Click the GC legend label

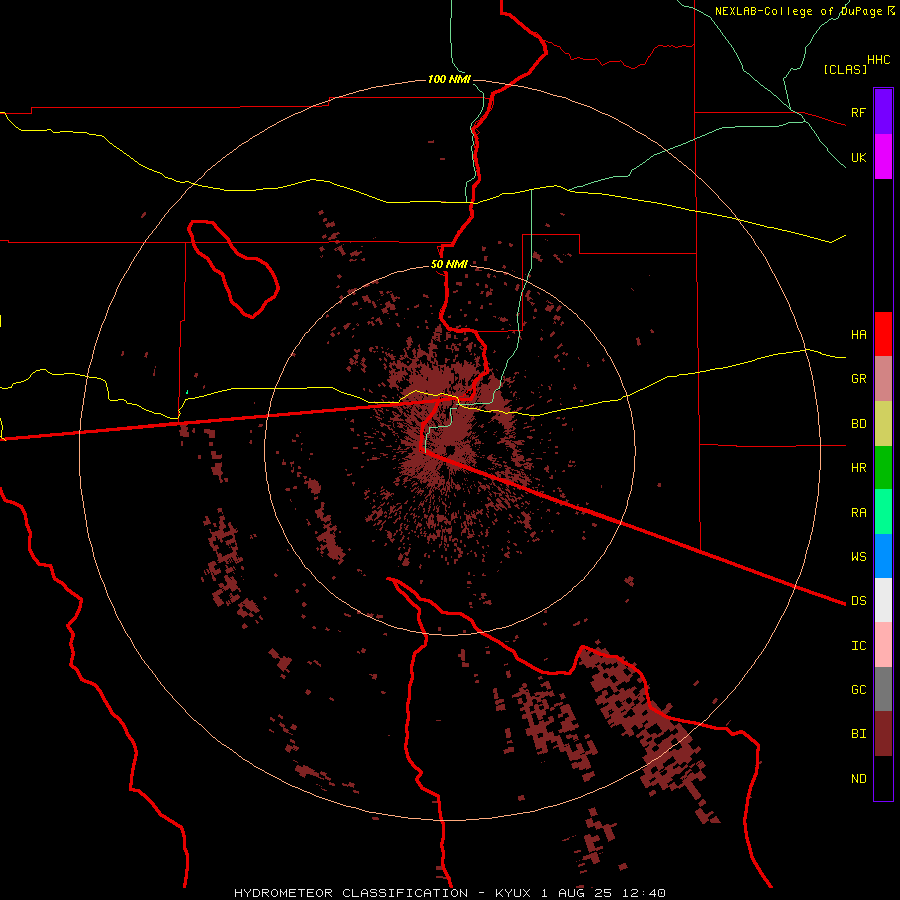pos(858,690)
